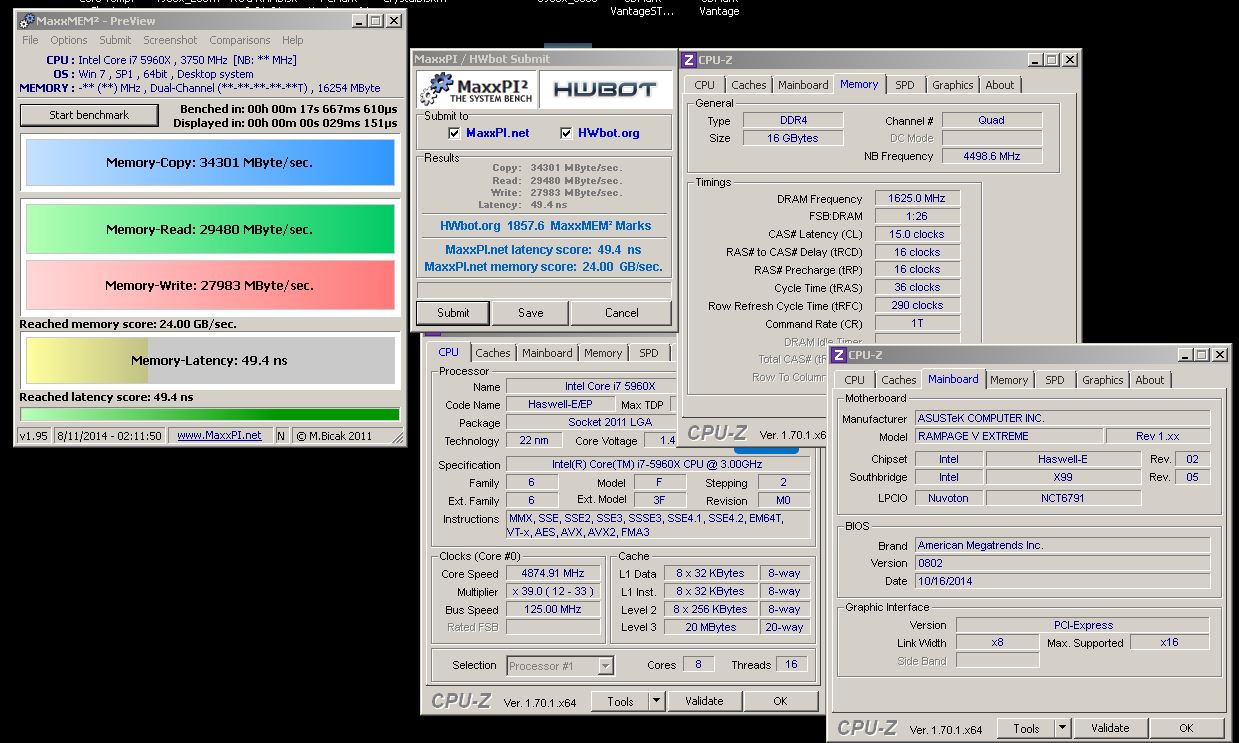Click Submit button in HWbot Submit dialog
Viewport: 1239px width, 743px height.
[x=453, y=313]
